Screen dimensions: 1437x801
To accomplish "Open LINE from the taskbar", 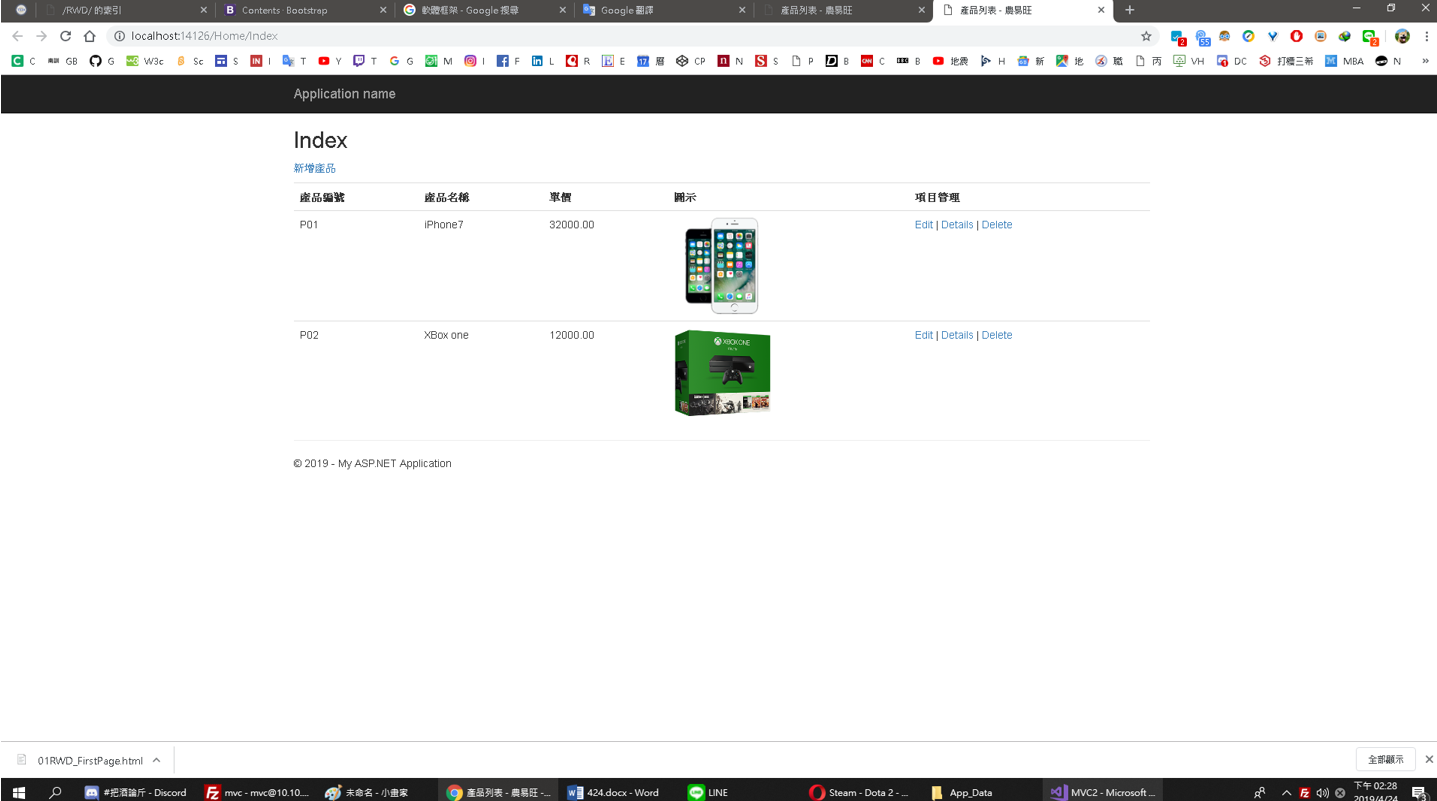I will [739, 792].
